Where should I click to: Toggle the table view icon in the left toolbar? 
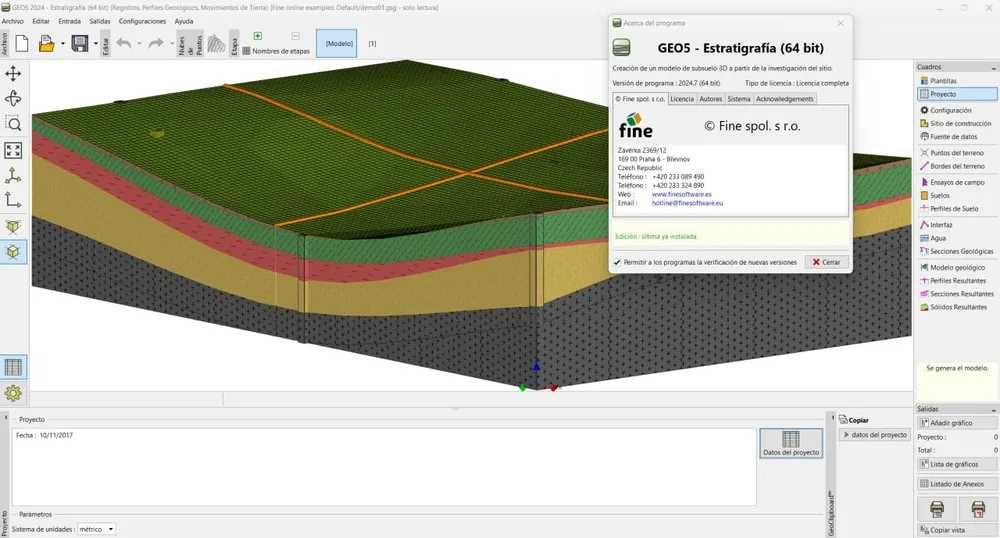pyautogui.click(x=13, y=367)
